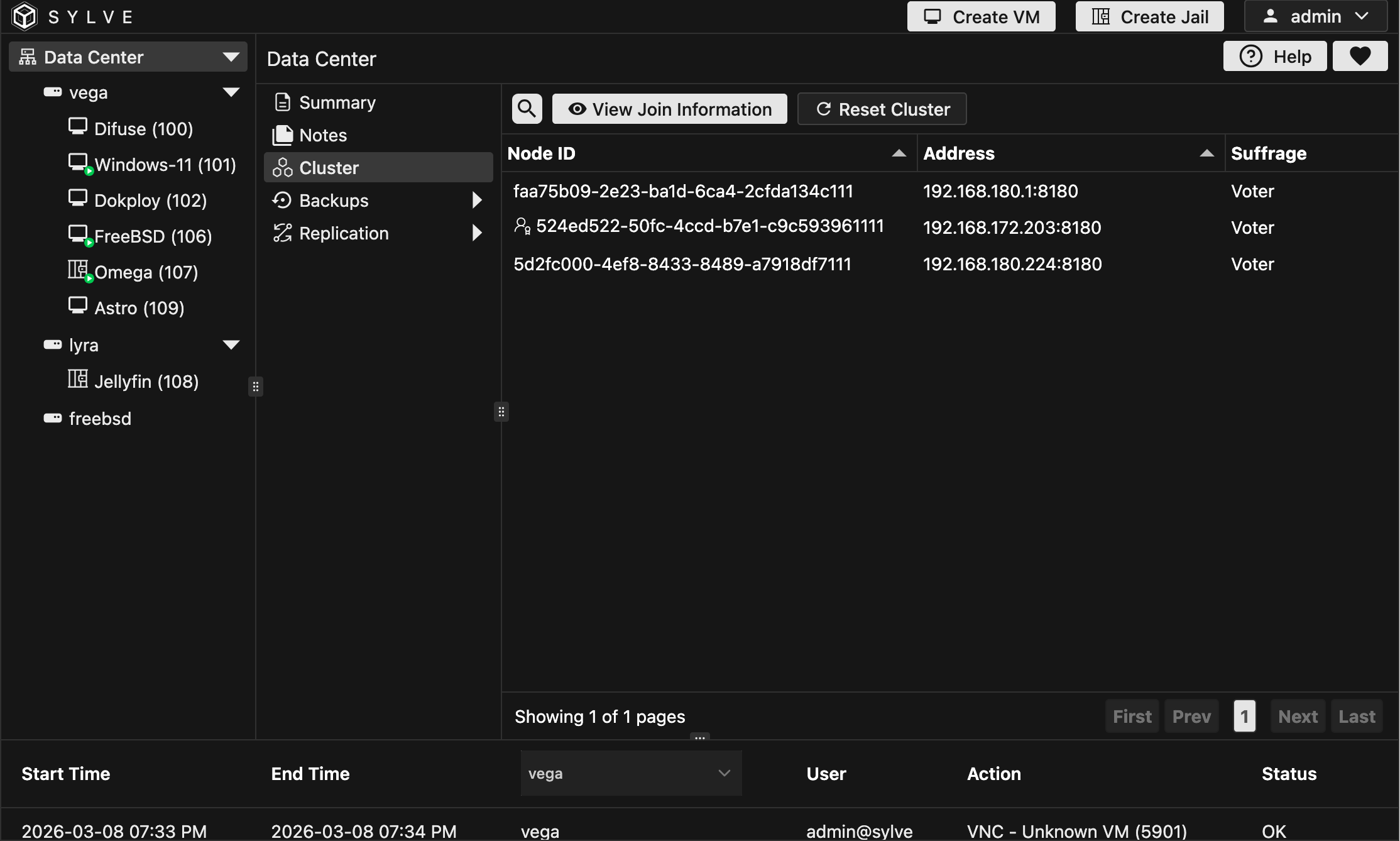Click the Jellyfin (108) jail icon

pyautogui.click(x=78, y=379)
